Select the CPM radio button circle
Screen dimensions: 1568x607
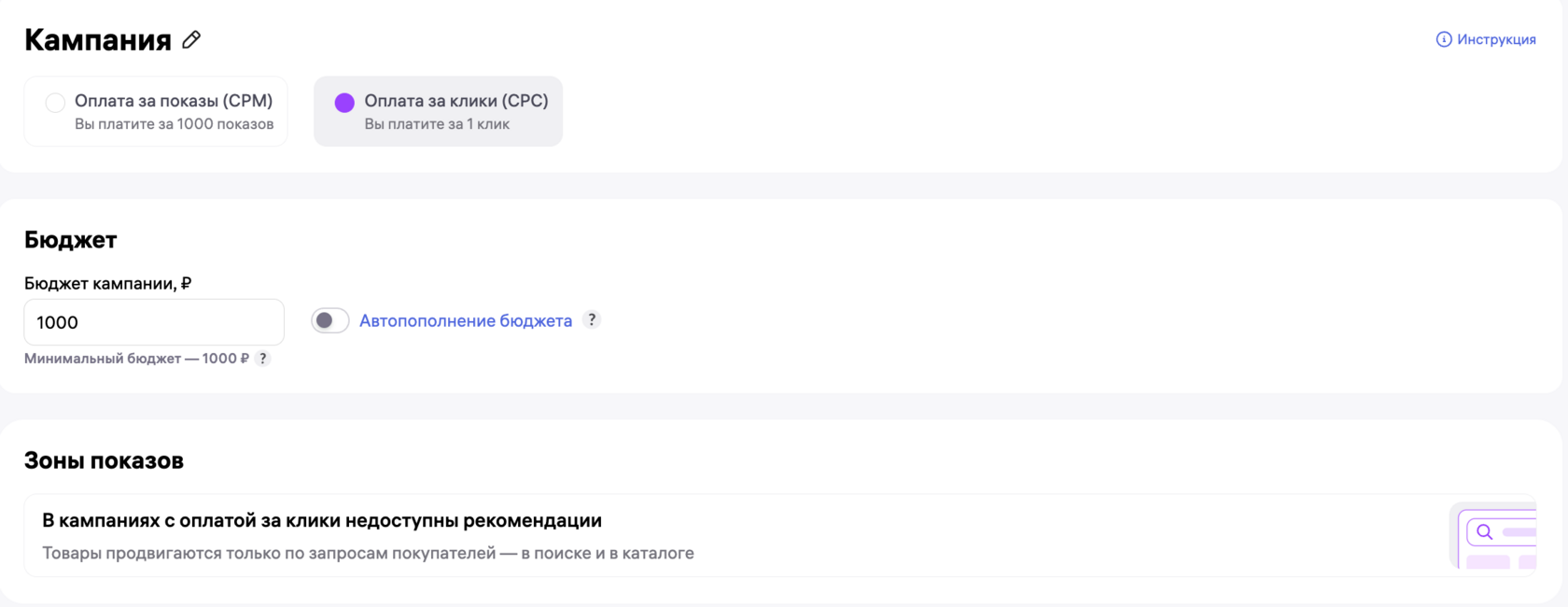click(x=55, y=102)
